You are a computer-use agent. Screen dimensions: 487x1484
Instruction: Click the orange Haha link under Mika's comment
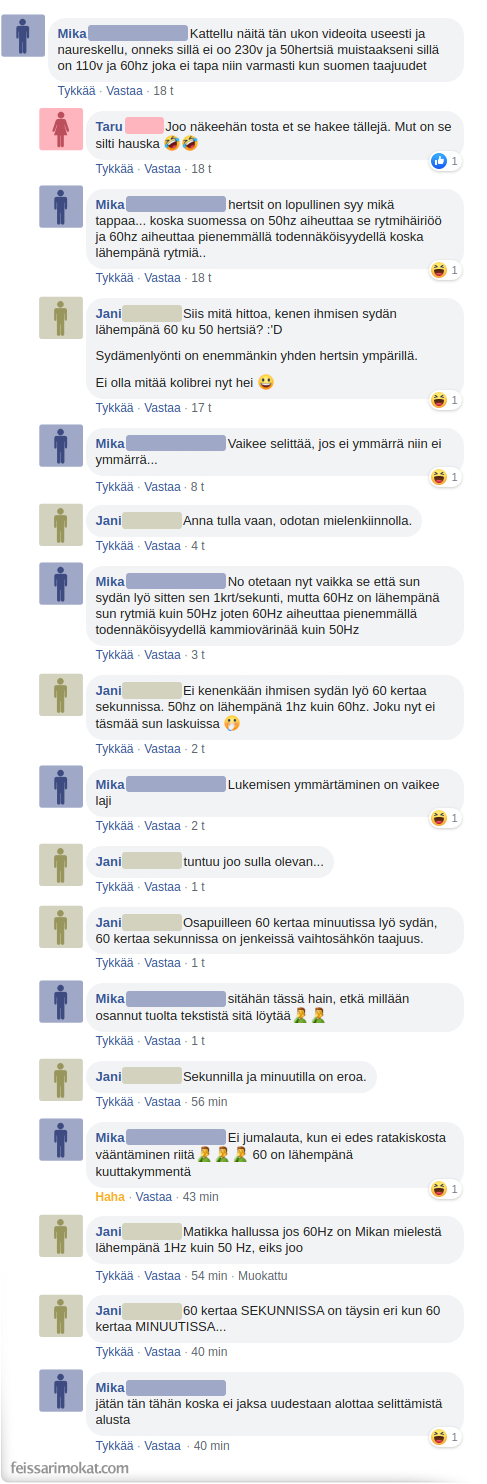click(x=110, y=1196)
